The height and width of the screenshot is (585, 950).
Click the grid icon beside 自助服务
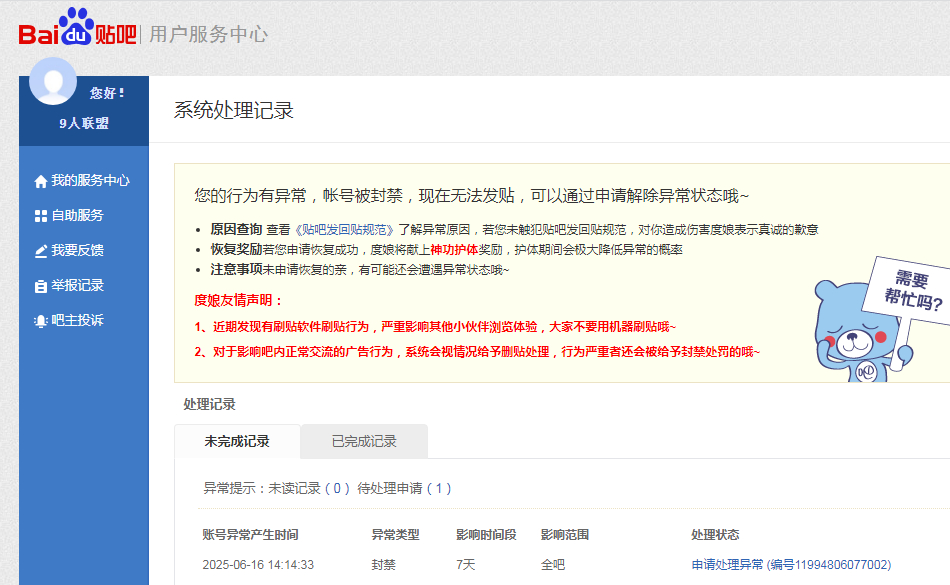41,216
